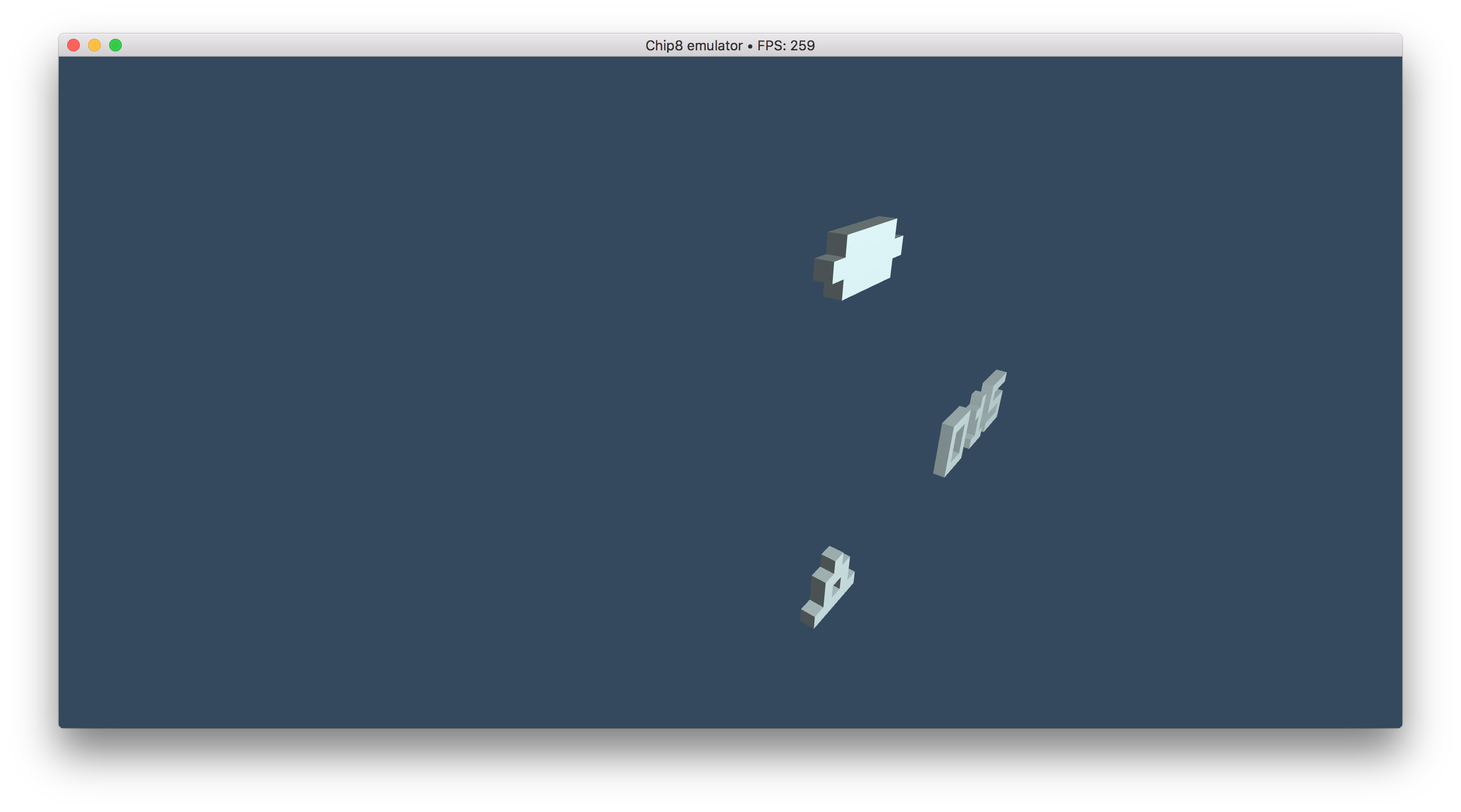This screenshot has width=1461, height=812.
Task: Click the "FPS: 259" counter in title
Action: click(x=786, y=45)
